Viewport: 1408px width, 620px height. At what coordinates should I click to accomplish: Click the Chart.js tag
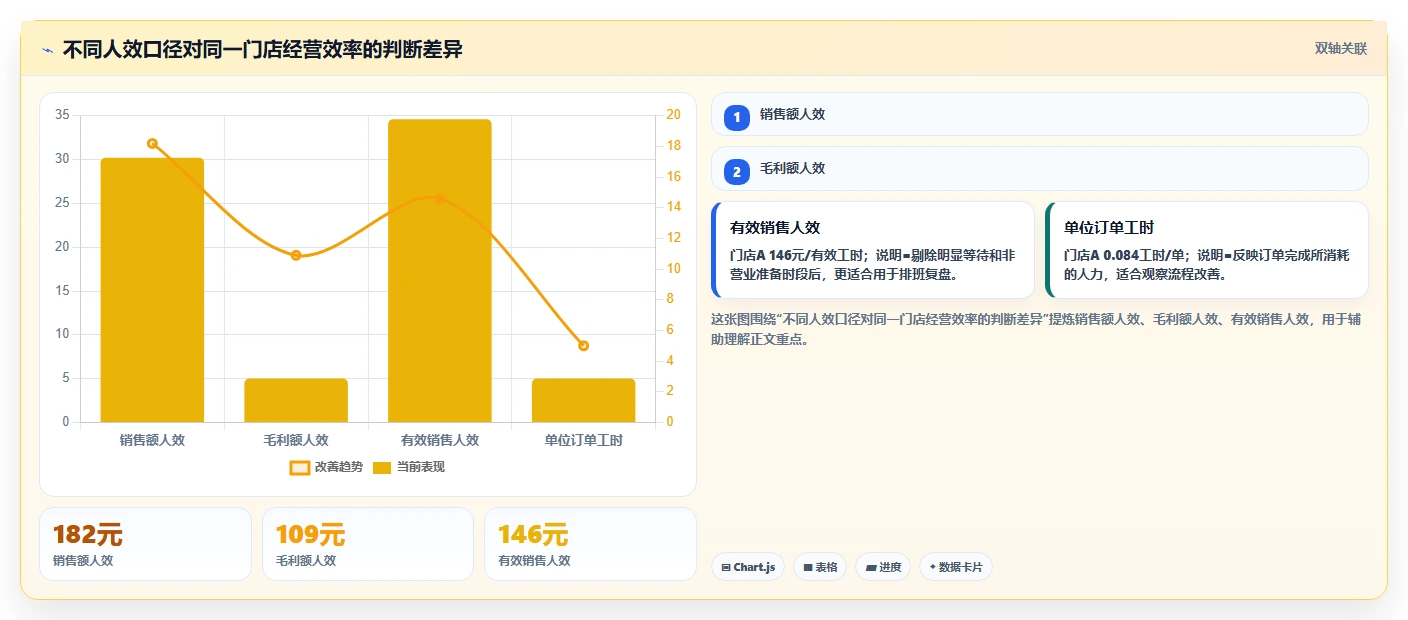click(x=748, y=567)
